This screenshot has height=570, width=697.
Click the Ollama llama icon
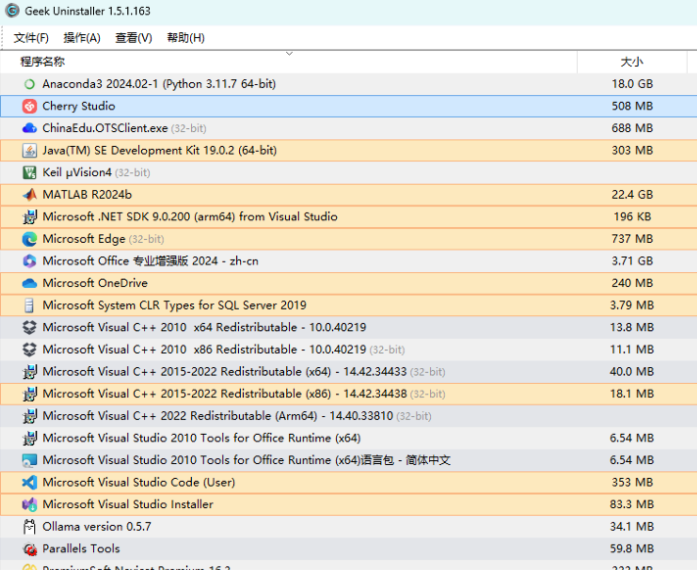[x=29, y=527]
